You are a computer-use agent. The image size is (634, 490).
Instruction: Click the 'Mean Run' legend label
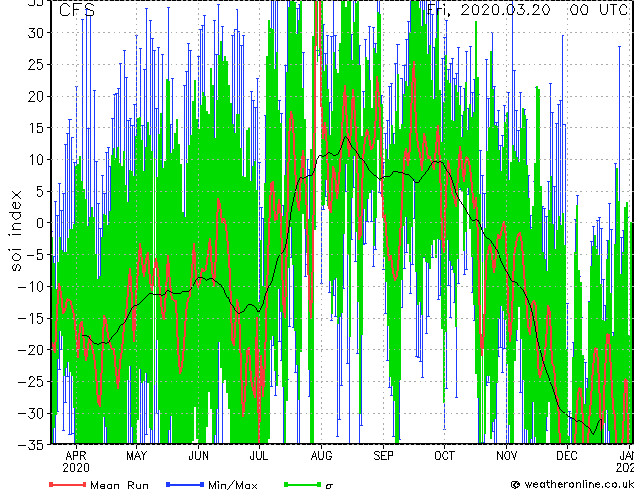coord(119,485)
